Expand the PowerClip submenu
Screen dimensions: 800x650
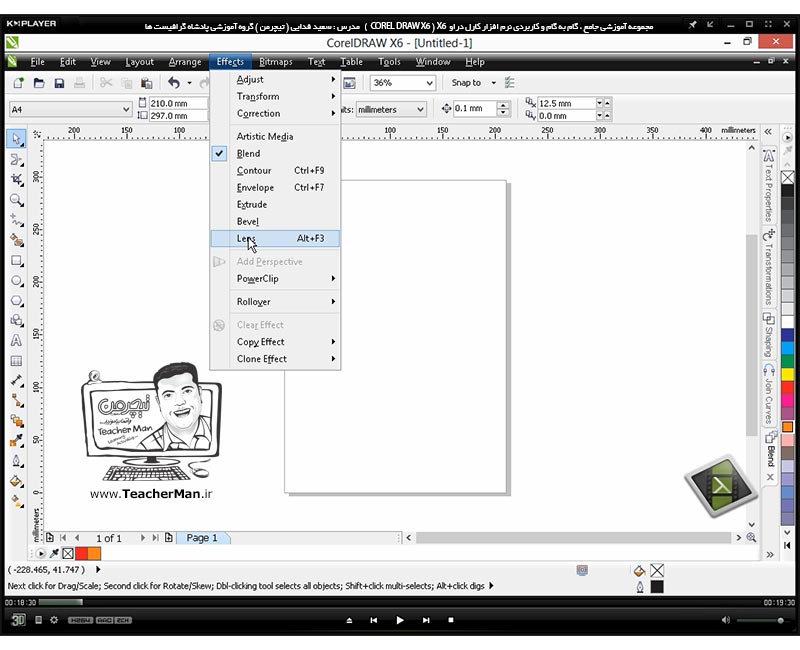275,279
